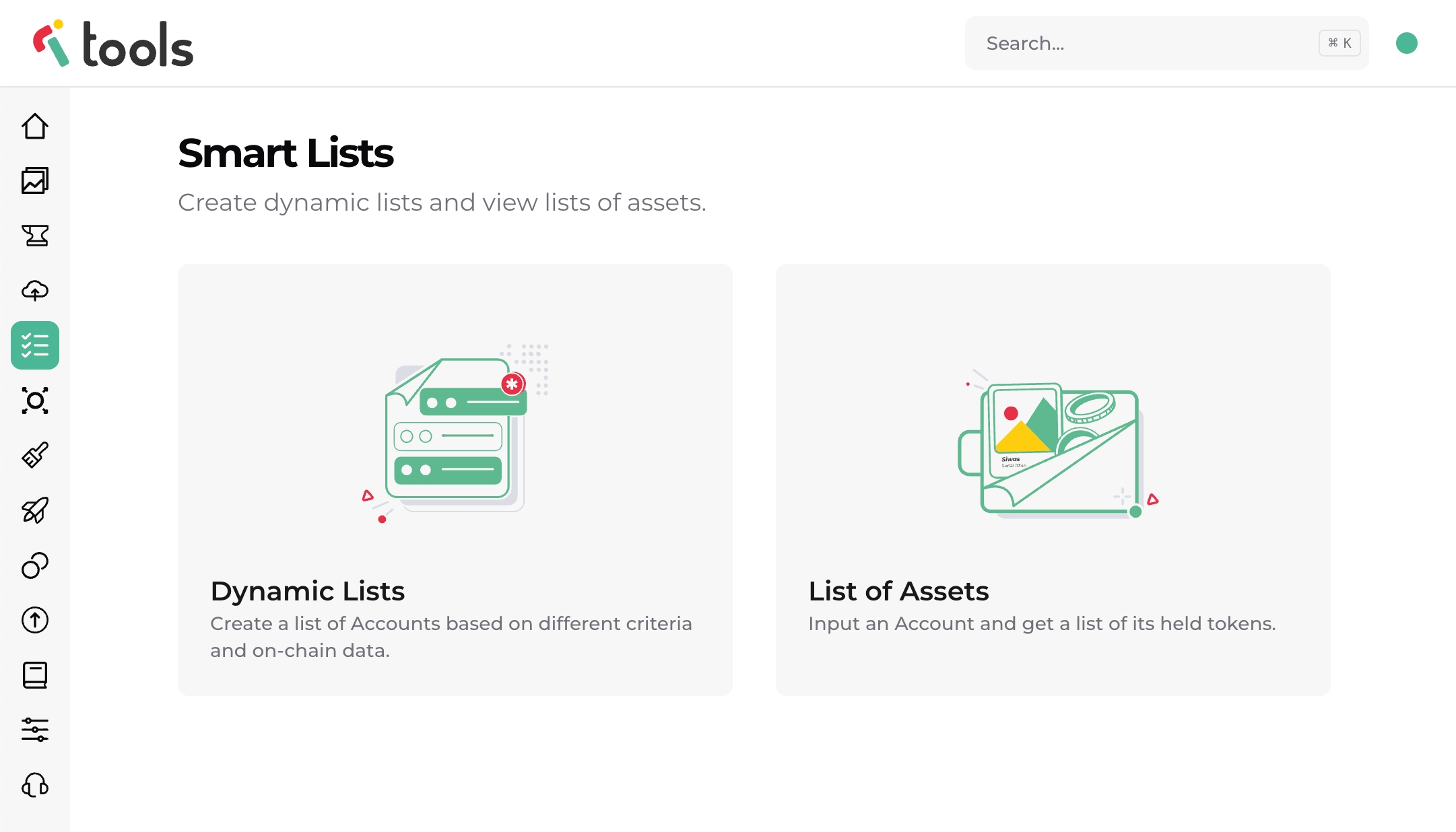1456x832 pixels.
Task: Open the Dynamic Lists card
Action: (455, 591)
